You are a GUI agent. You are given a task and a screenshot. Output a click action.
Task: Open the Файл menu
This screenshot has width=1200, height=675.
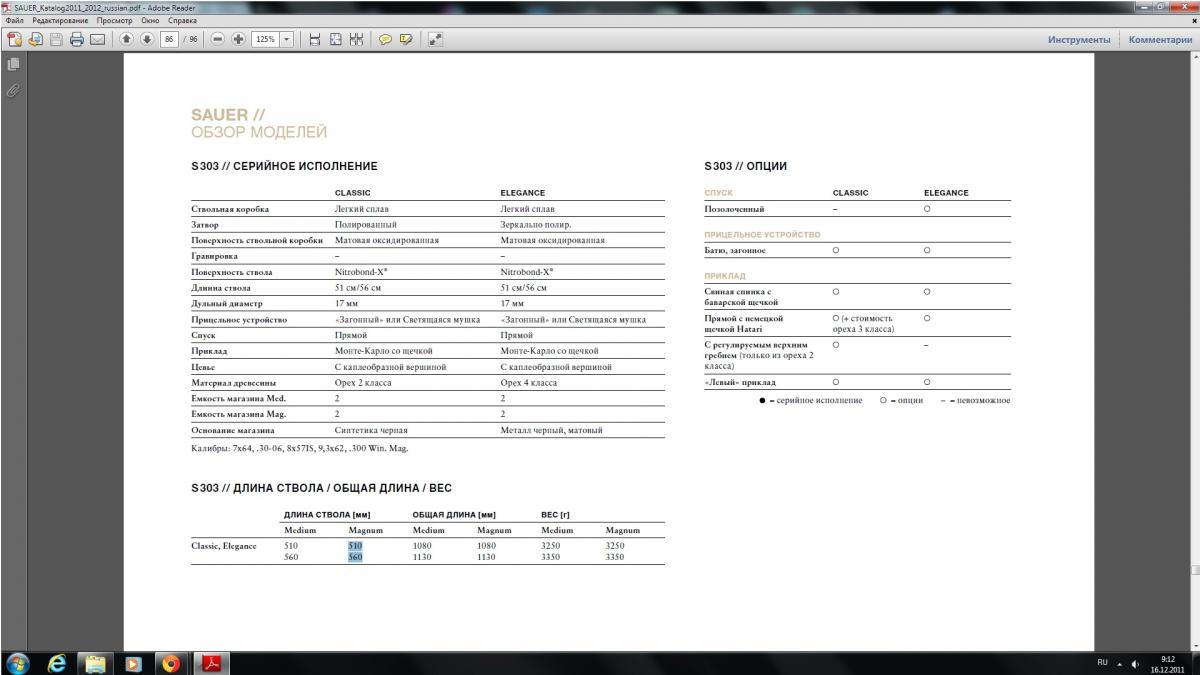tap(13, 20)
